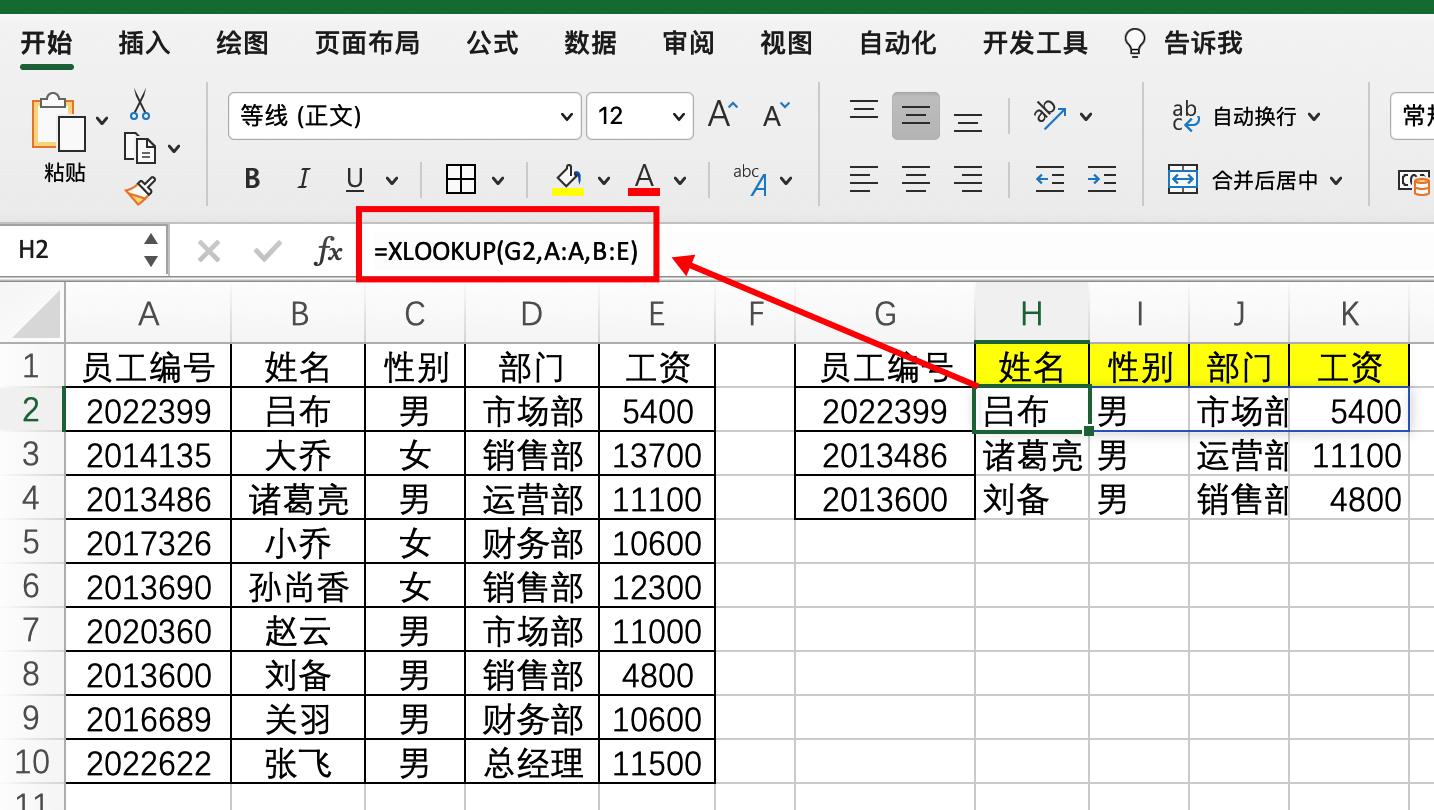Apply bold formatting with the B icon
This screenshot has width=1434, height=810.
click(251, 179)
